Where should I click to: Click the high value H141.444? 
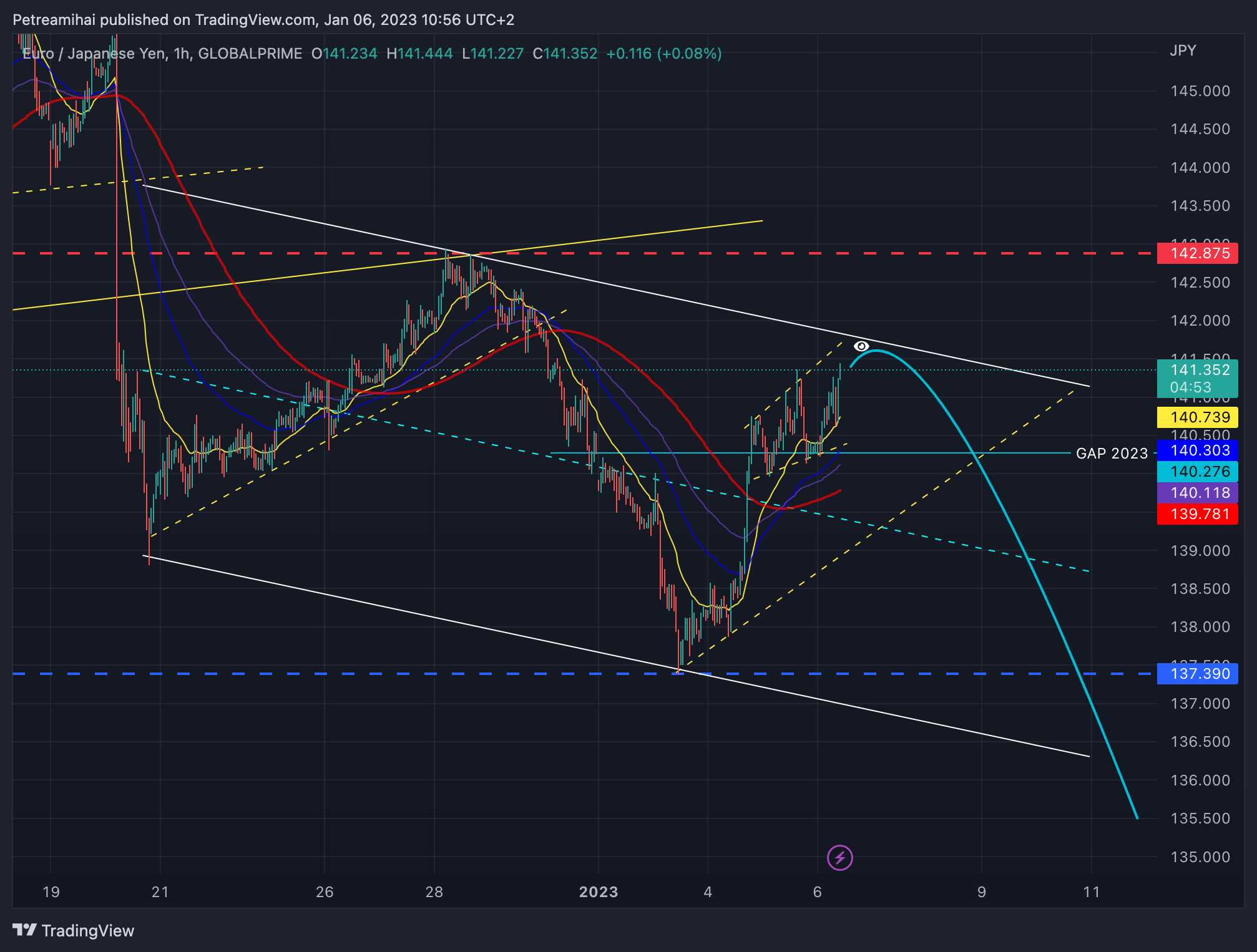point(420,54)
